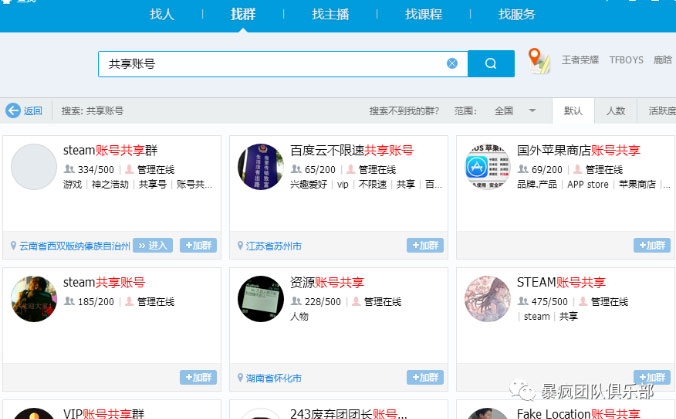Expand the 全国 range dropdown

pyautogui.click(x=532, y=111)
